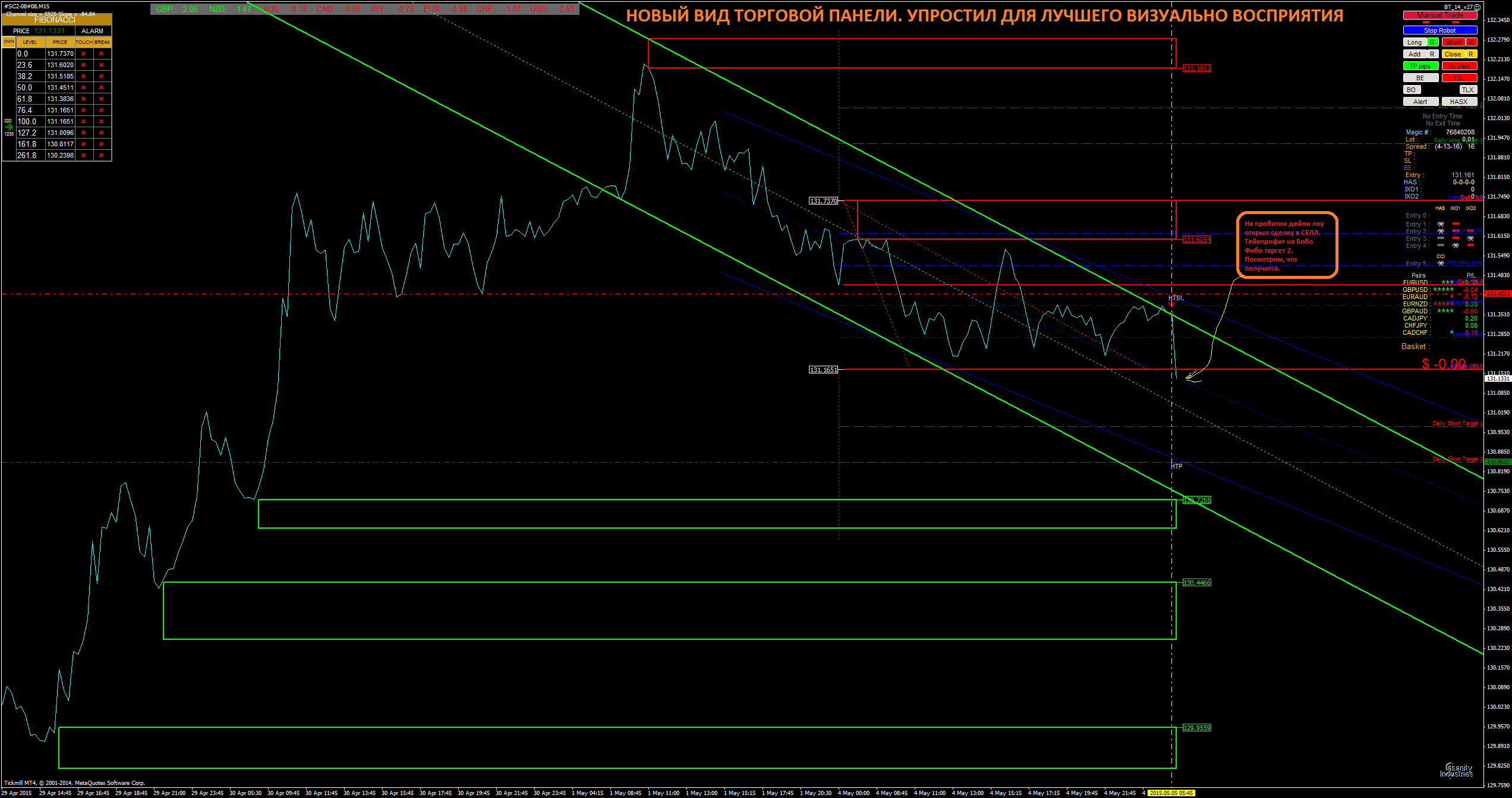Screen dimensions: 1512x798
Task: Click the Entry 1 HAS X marker
Action: coord(1441,224)
